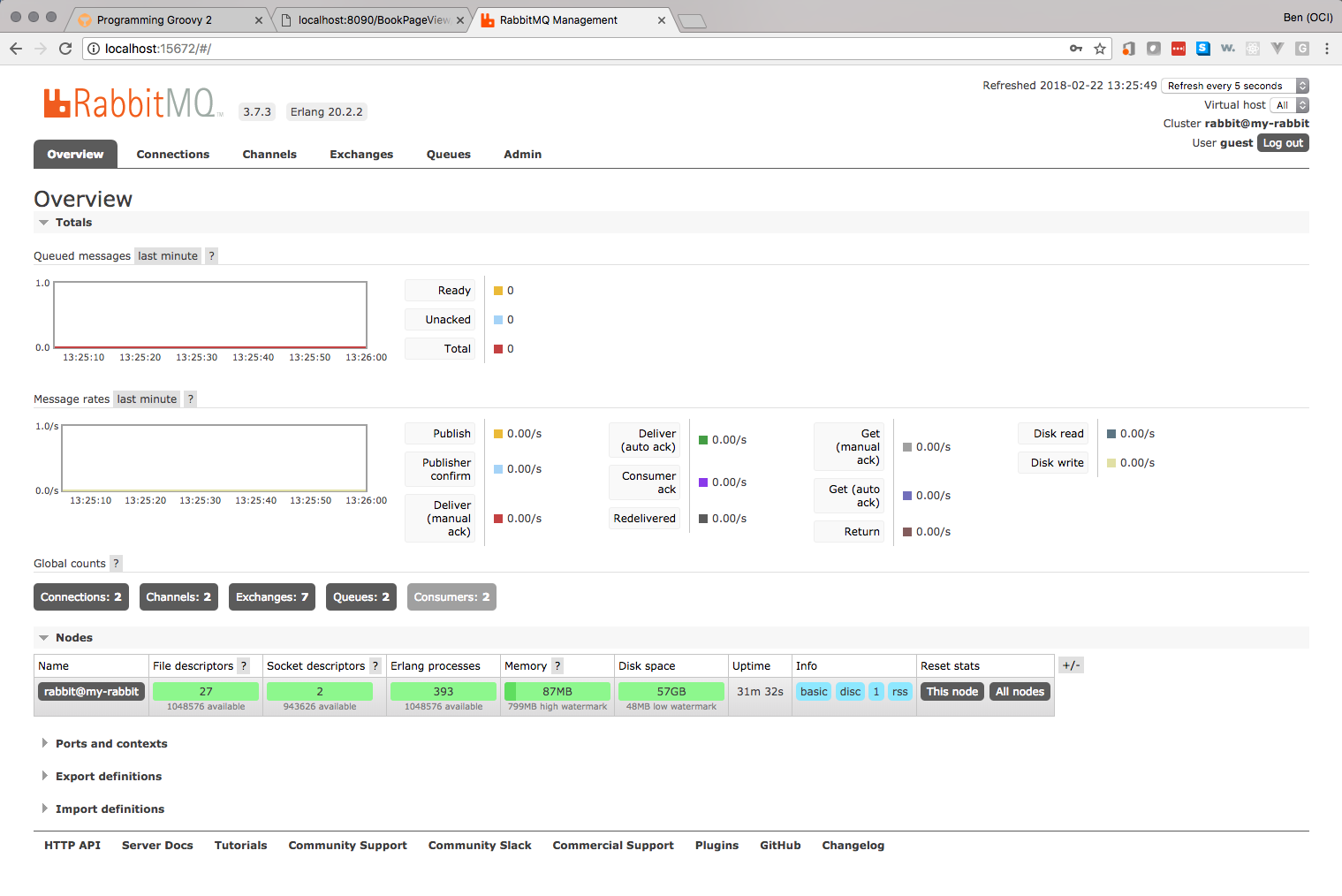Open the blue S extension icon
The height and width of the screenshot is (896, 1342).
click(x=1203, y=49)
